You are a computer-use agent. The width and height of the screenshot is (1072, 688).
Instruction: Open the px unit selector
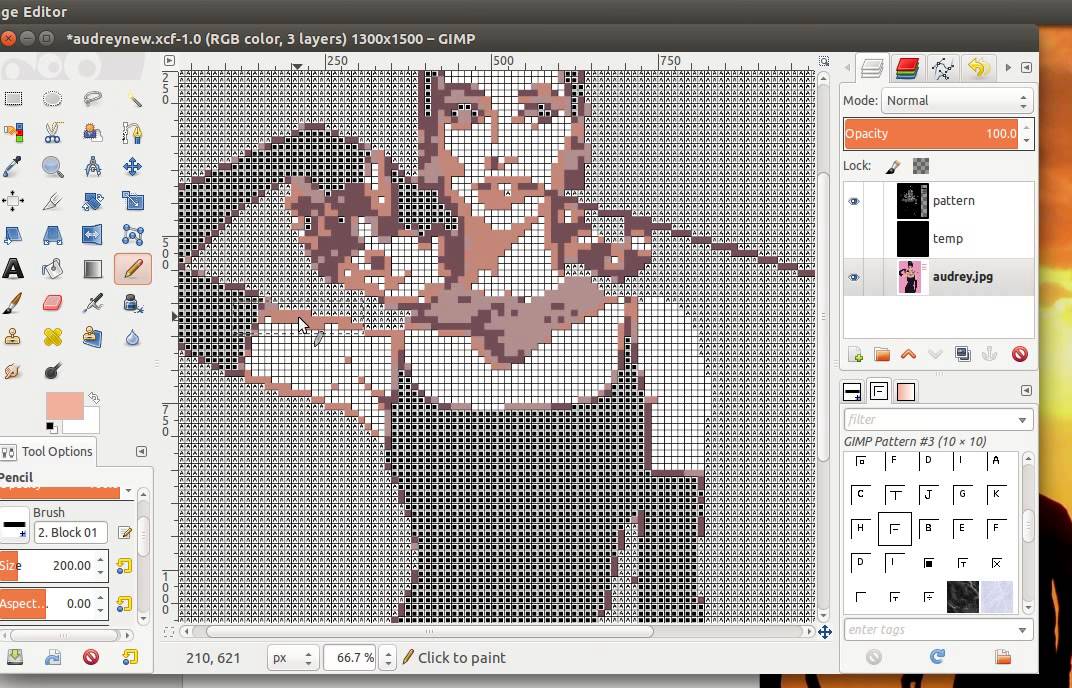point(293,658)
